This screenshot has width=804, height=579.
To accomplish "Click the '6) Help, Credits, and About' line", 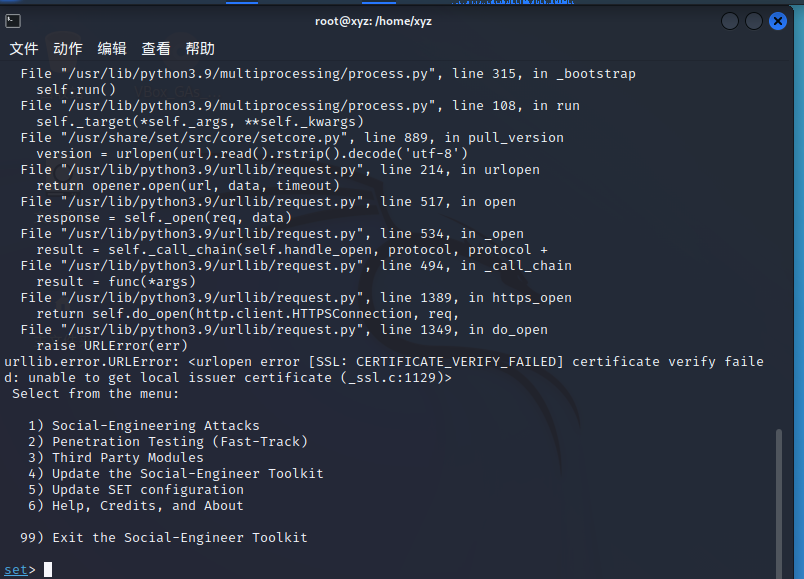I will 136,506.
